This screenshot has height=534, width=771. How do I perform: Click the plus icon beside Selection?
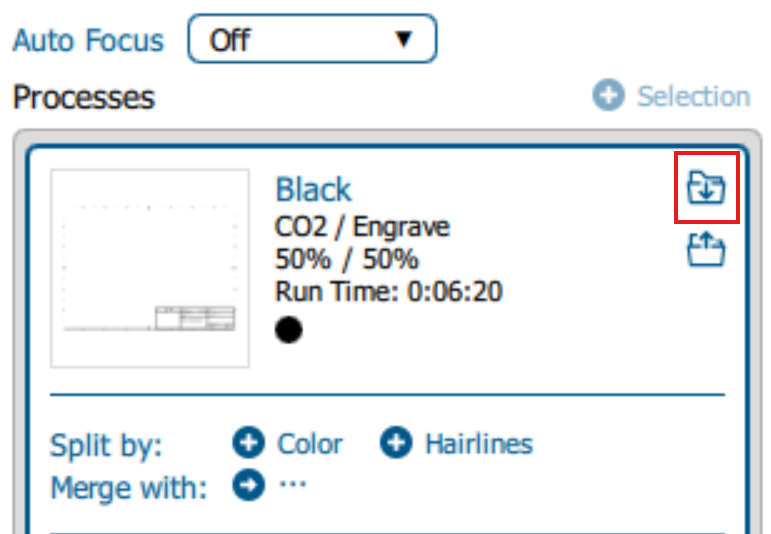coord(608,95)
